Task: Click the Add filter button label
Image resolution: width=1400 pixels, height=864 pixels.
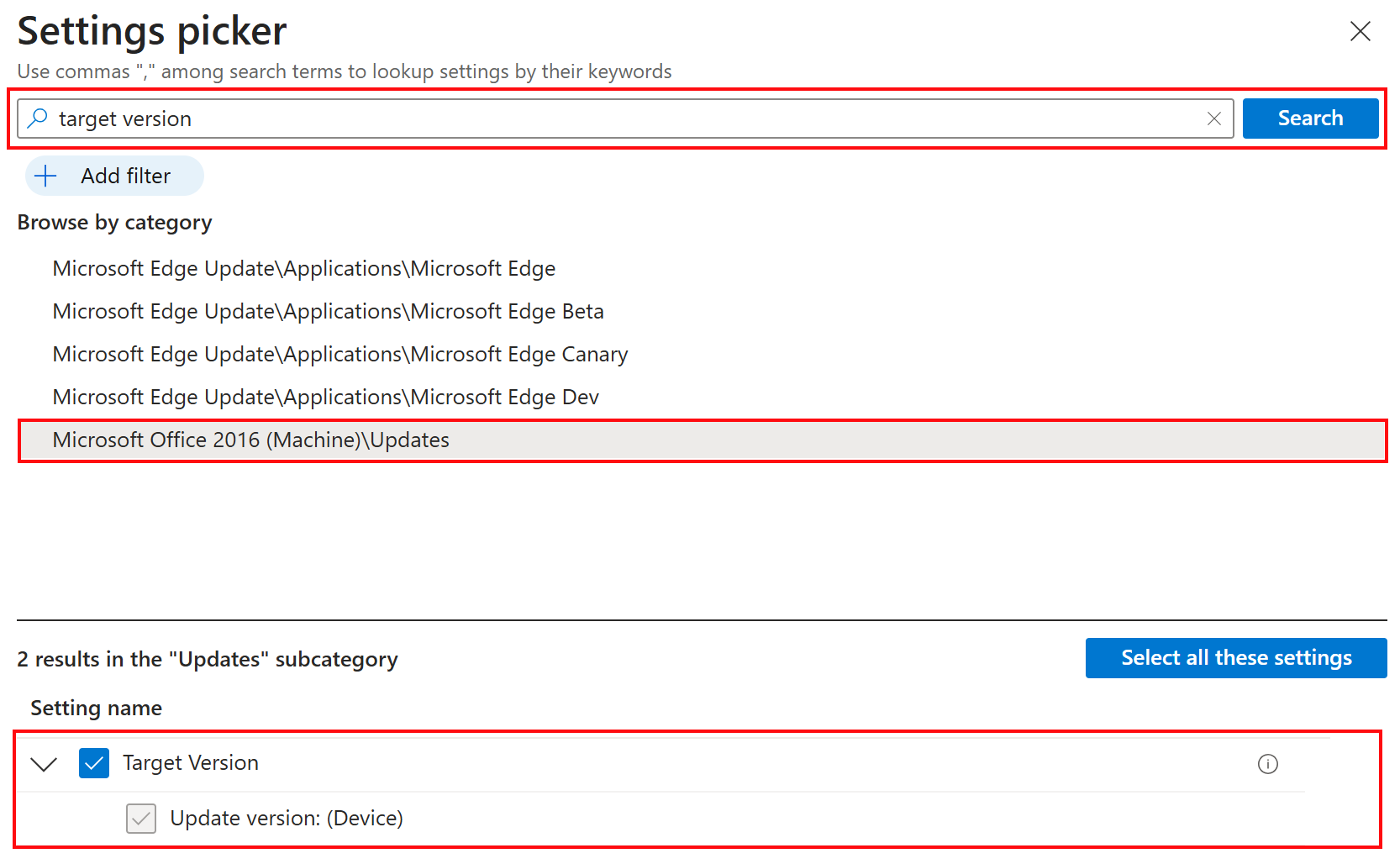Action: point(125,176)
